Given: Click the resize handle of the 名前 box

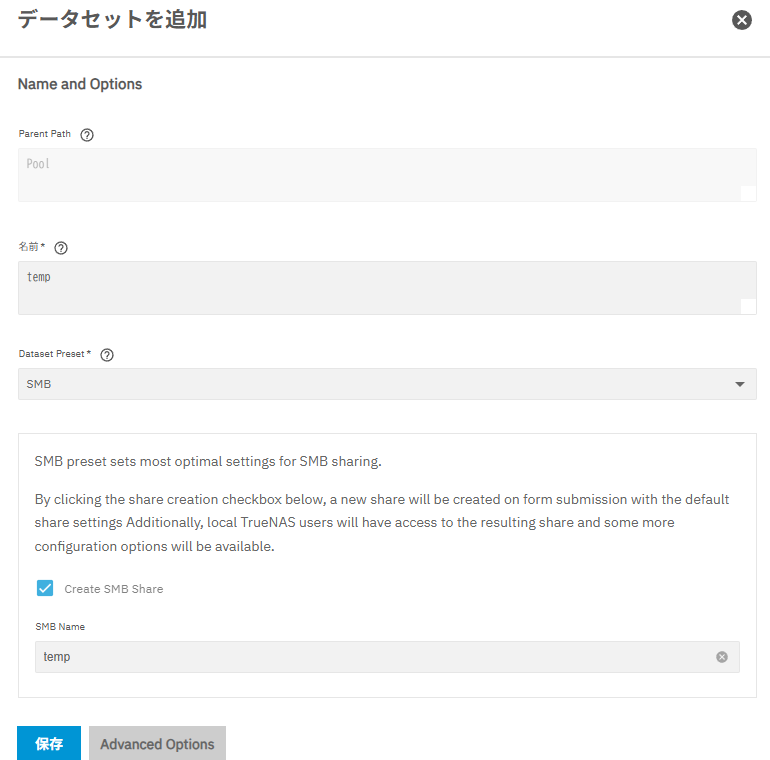Looking at the screenshot, I should [x=748, y=307].
